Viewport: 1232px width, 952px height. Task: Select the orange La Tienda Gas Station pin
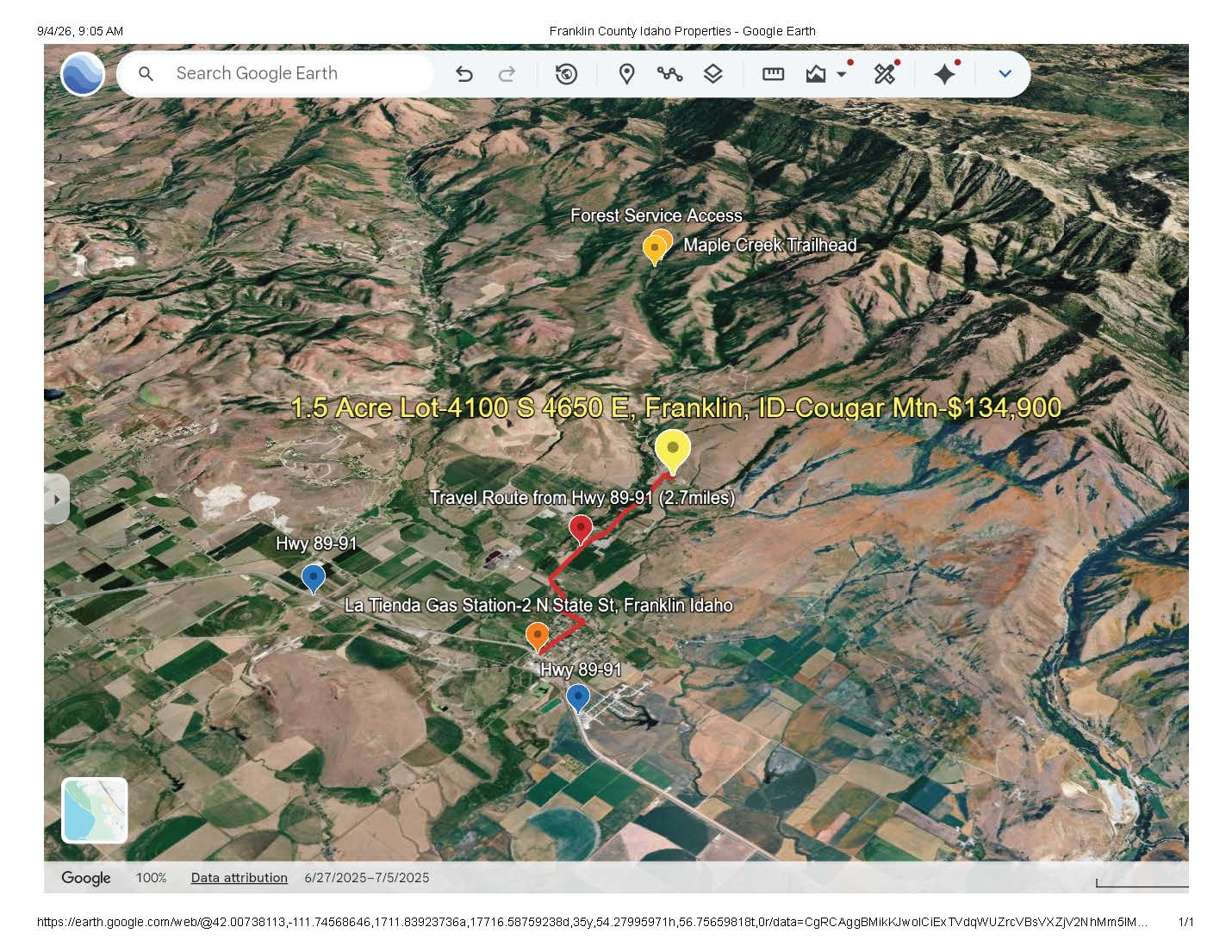538,637
